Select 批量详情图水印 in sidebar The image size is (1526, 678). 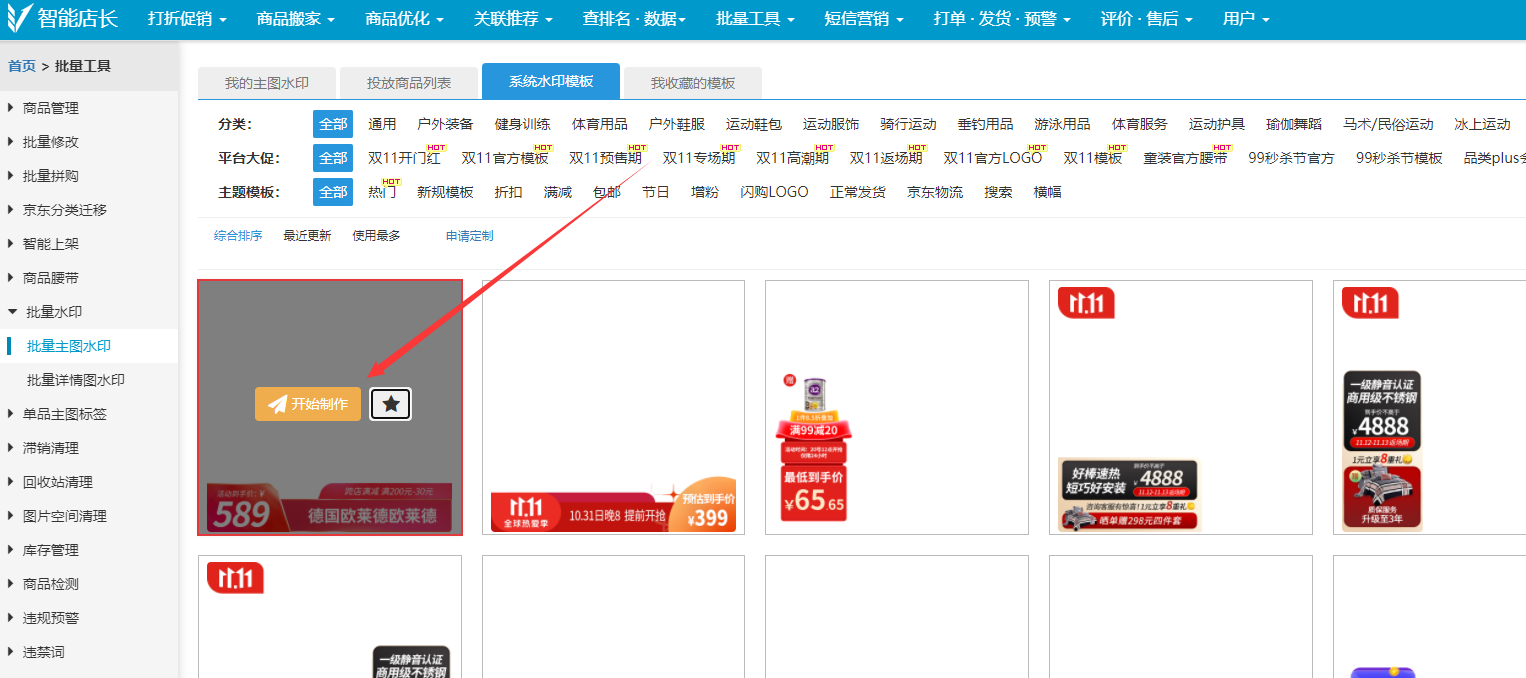click(x=76, y=380)
